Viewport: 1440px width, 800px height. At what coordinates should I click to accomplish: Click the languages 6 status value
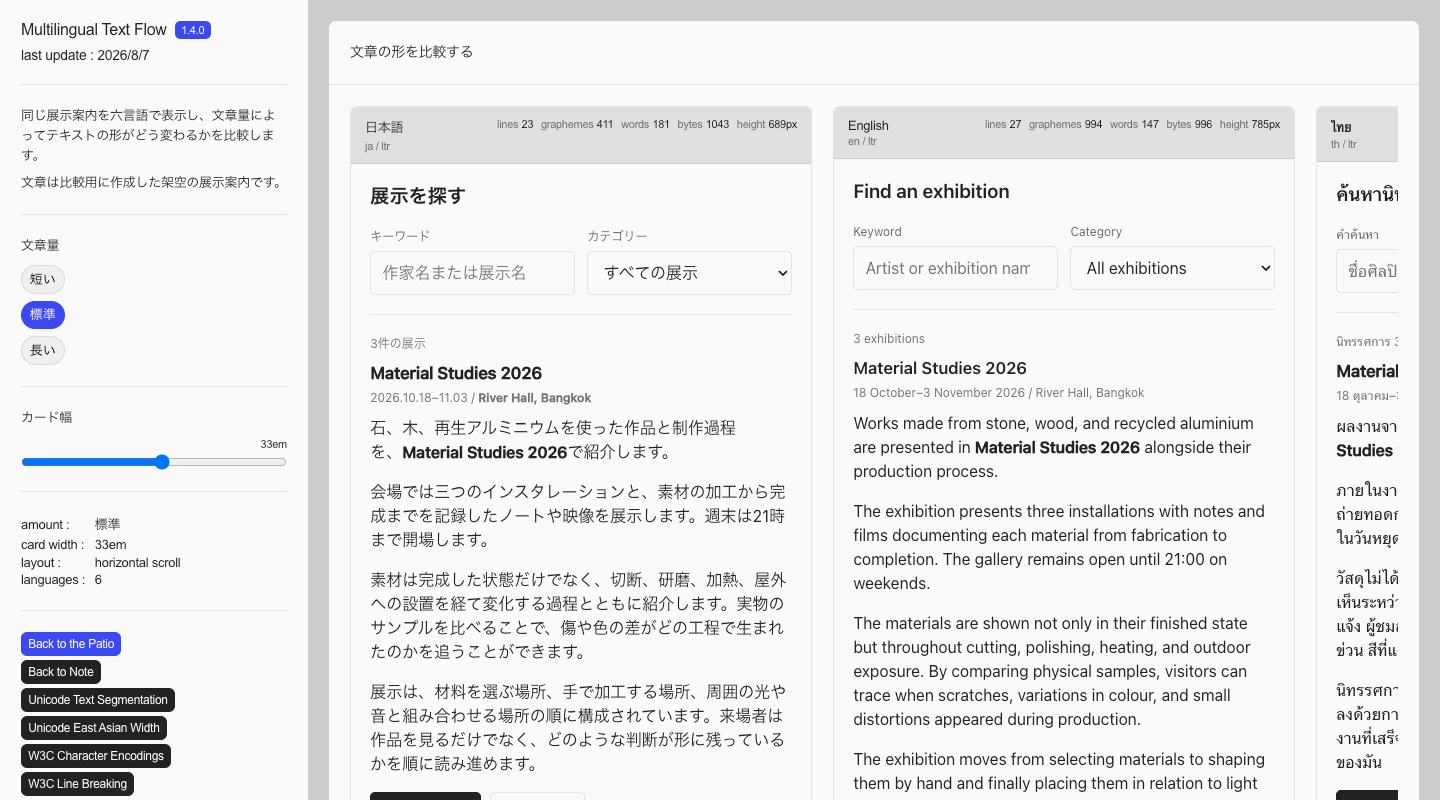pos(98,580)
